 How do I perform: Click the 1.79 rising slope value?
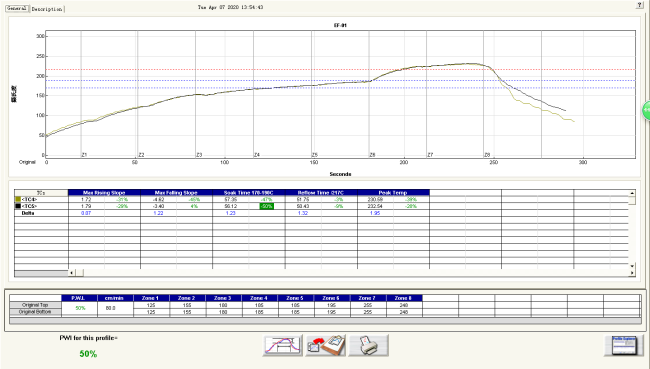[x=86, y=206]
